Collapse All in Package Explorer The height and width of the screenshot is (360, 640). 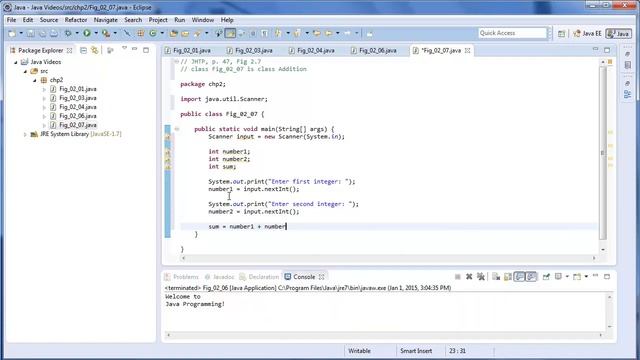(83, 50)
